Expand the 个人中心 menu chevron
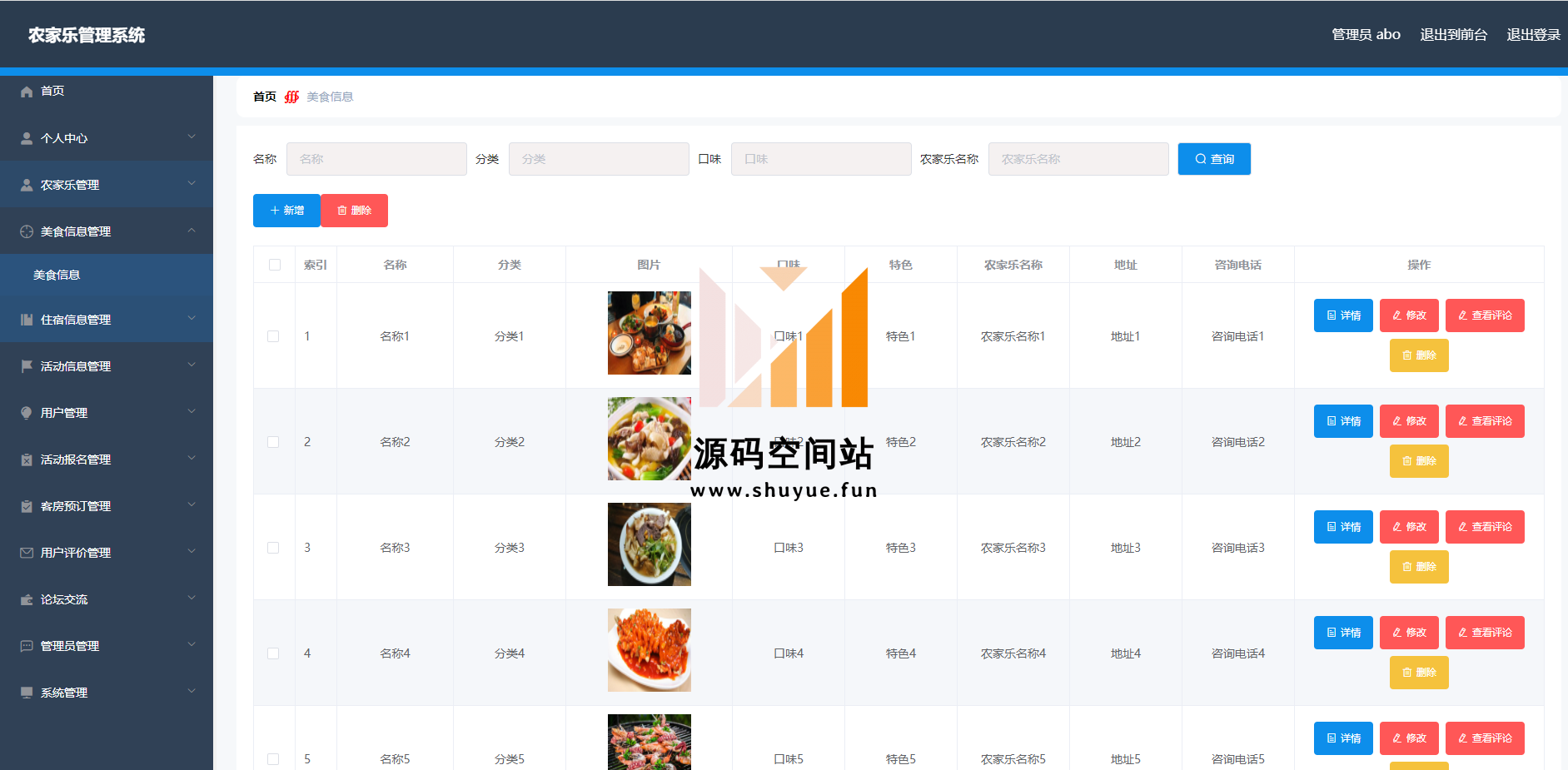Viewport: 1568px width, 770px height. coord(192,137)
